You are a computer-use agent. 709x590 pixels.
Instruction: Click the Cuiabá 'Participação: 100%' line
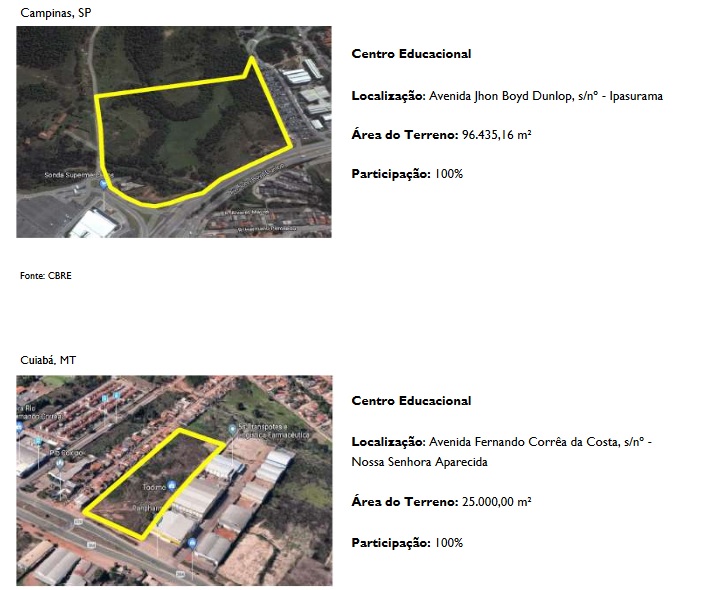tap(407, 543)
